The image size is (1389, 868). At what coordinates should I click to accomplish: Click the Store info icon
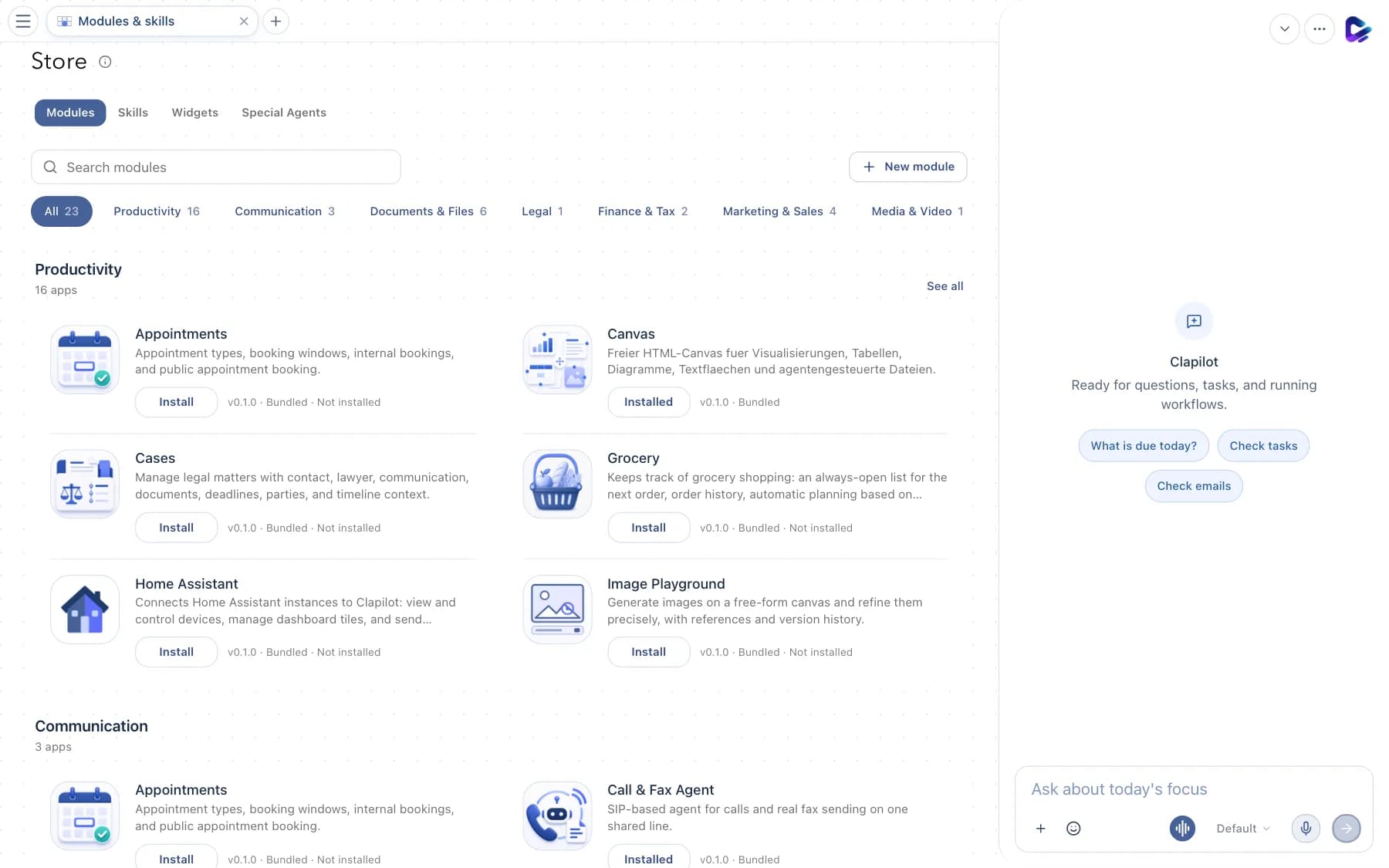click(x=105, y=62)
